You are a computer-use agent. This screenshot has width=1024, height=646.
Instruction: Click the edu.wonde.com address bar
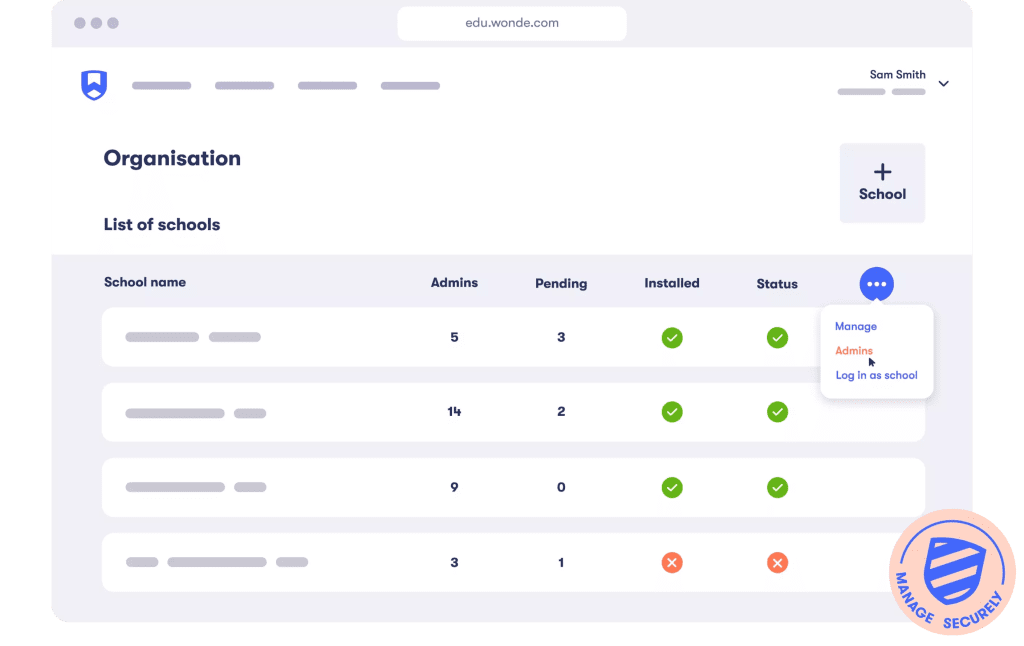[x=512, y=24]
